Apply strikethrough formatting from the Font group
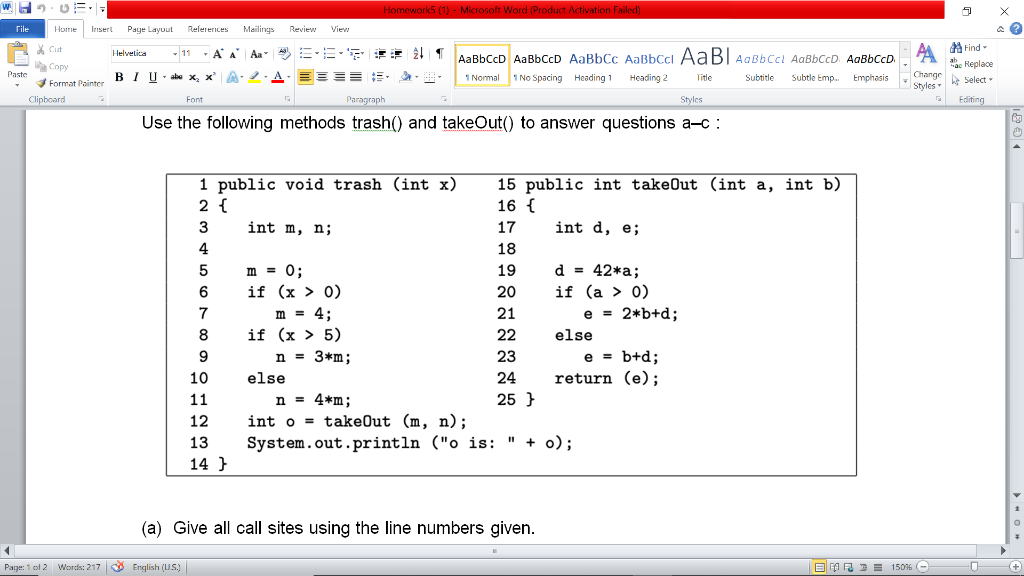 pos(176,76)
